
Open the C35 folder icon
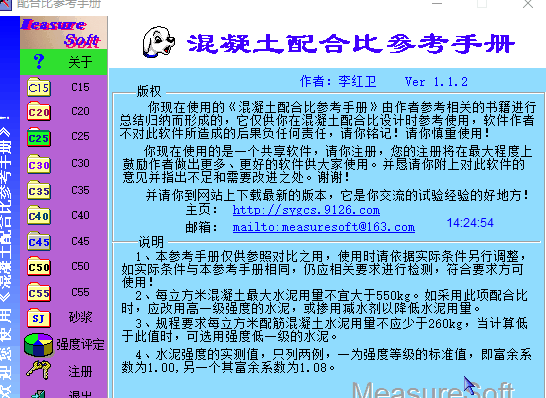pos(39,190)
